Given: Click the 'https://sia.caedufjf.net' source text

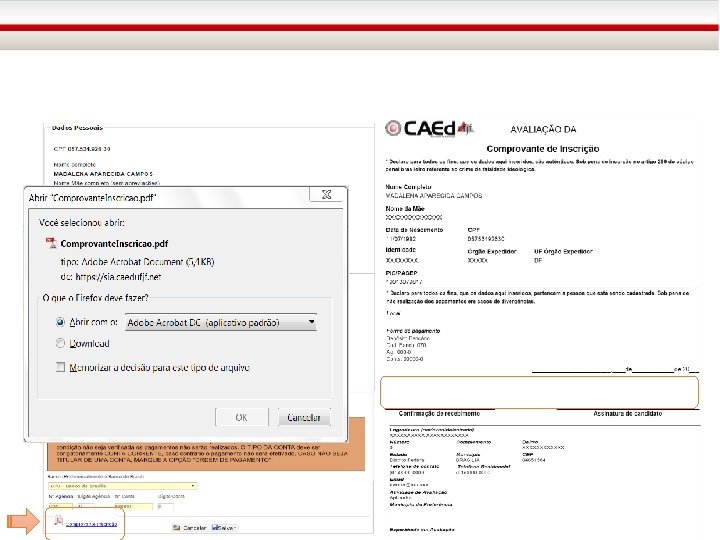Looking at the screenshot, I should pyautogui.click(x=118, y=277).
